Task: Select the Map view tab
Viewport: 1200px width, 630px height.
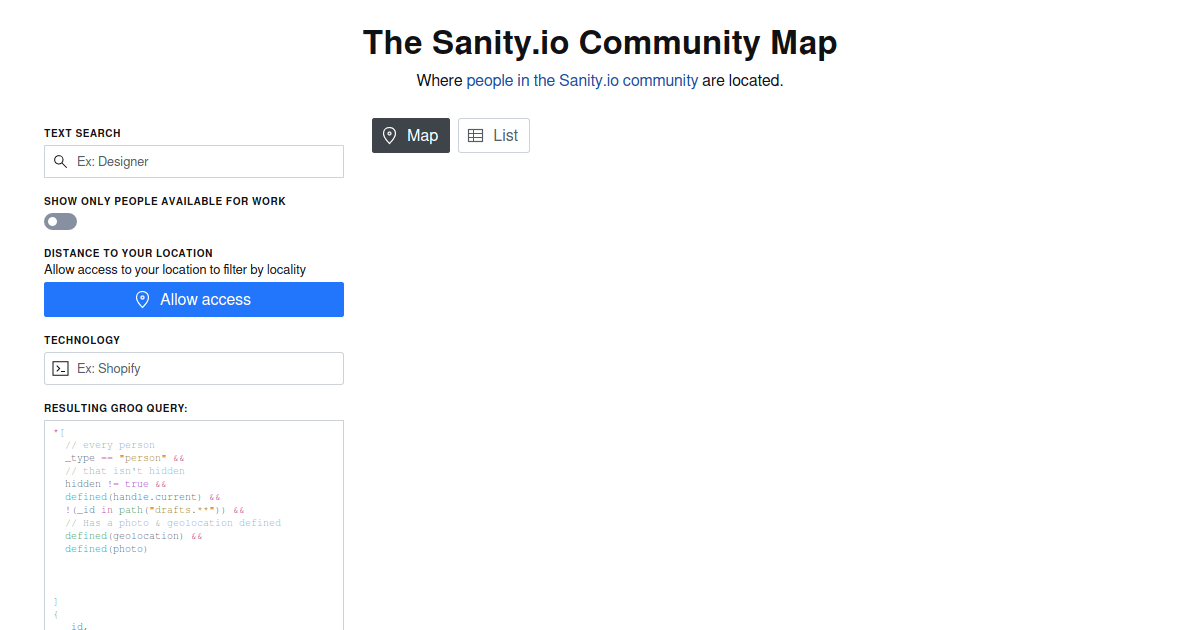Action: click(411, 135)
